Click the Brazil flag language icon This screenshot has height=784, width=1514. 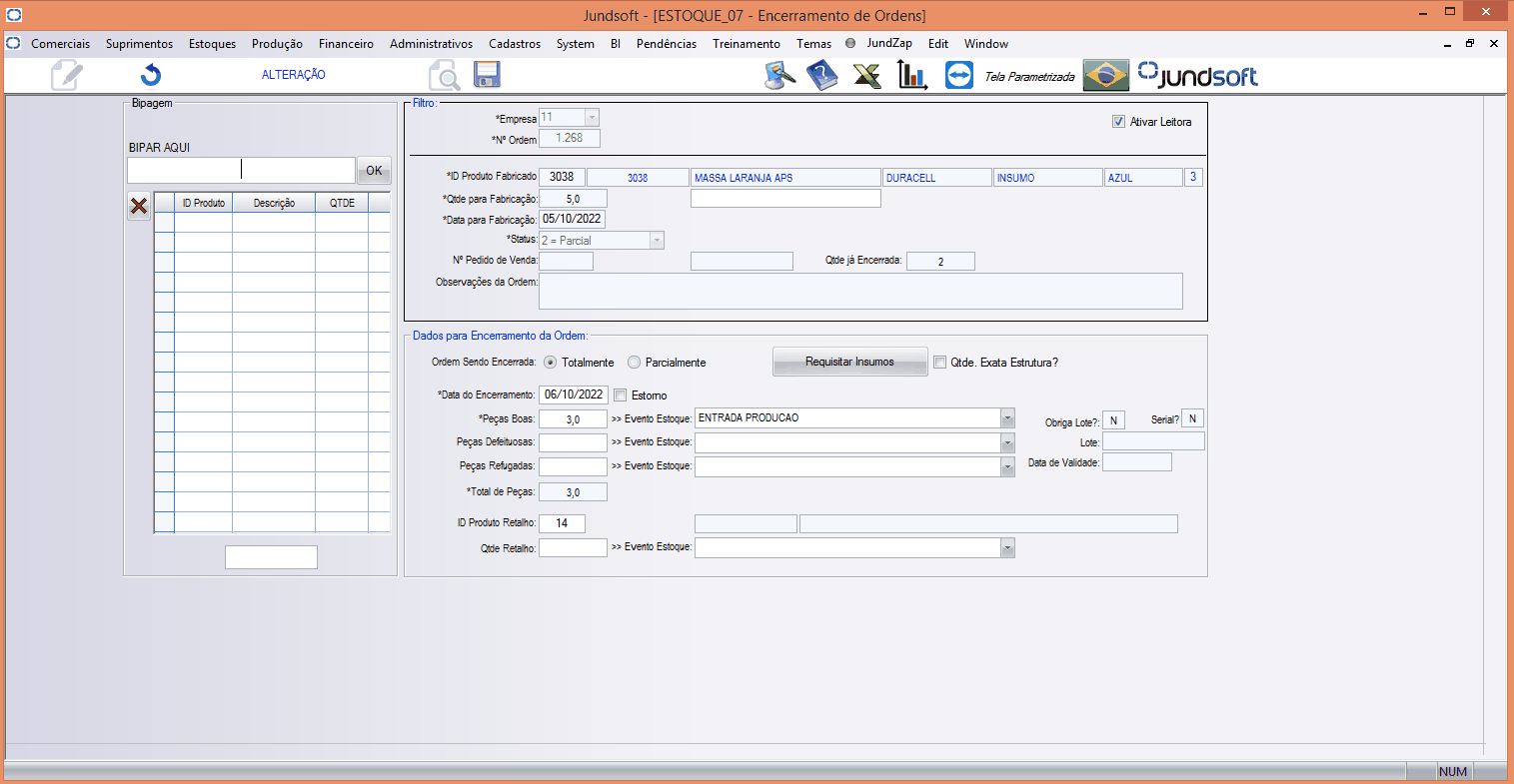[1106, 76]
